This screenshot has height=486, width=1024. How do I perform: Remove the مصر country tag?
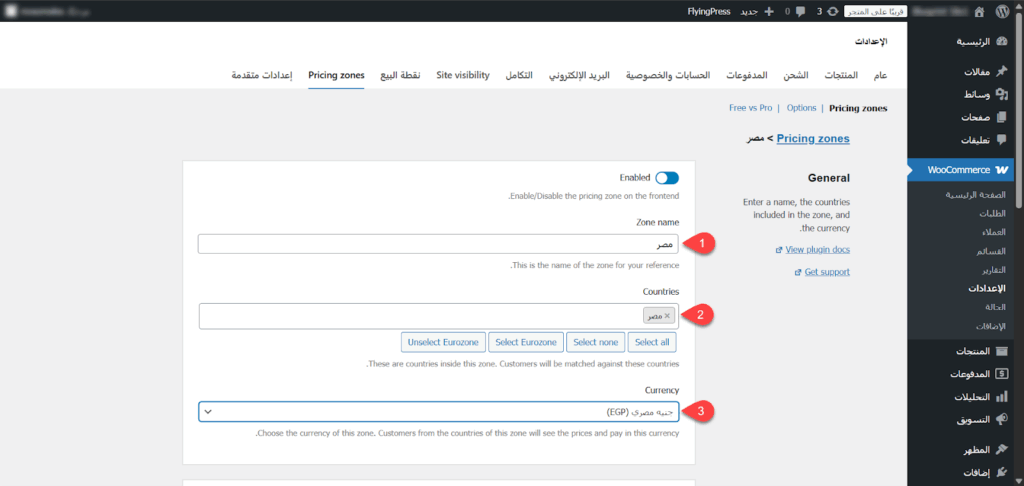pyautogui.click(x=667, y=316)
